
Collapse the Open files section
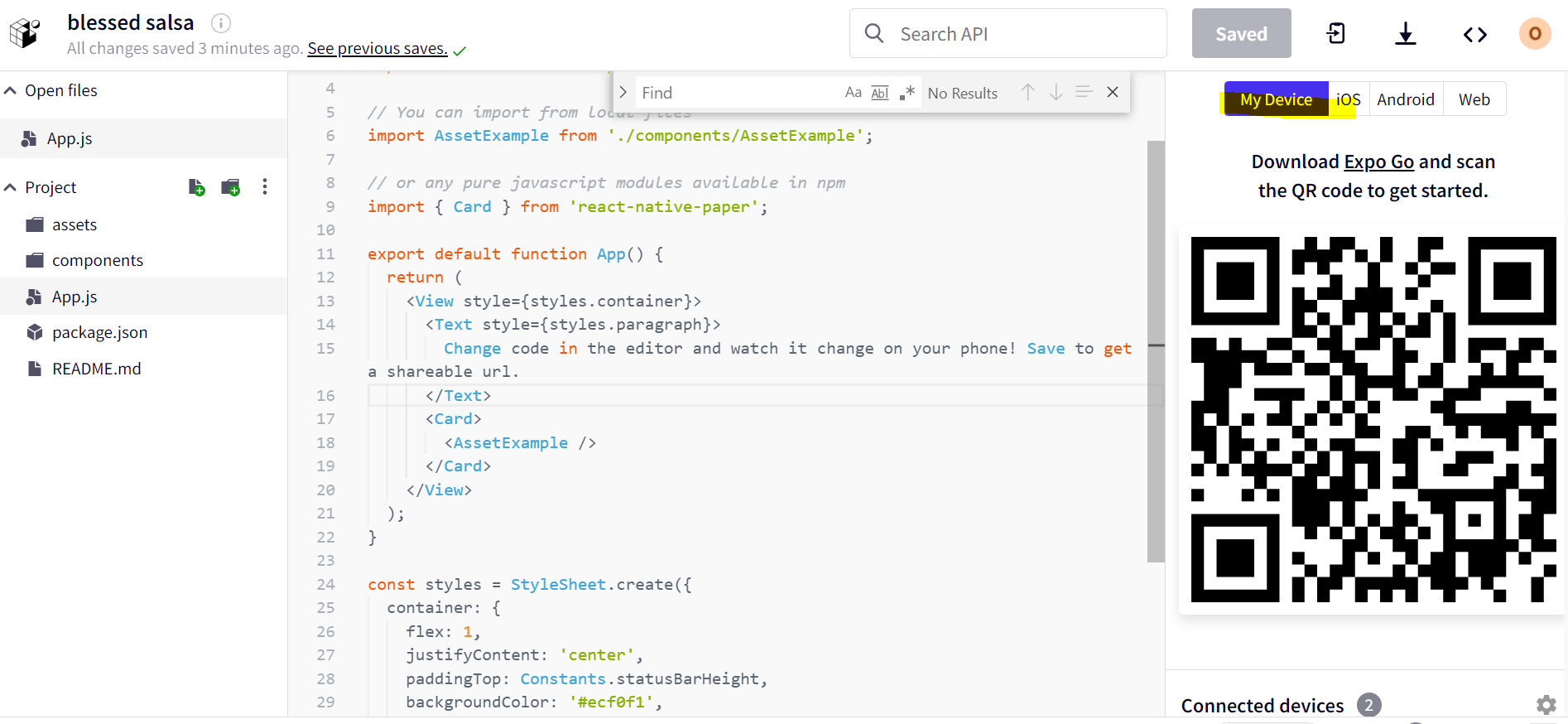point(11,90)
